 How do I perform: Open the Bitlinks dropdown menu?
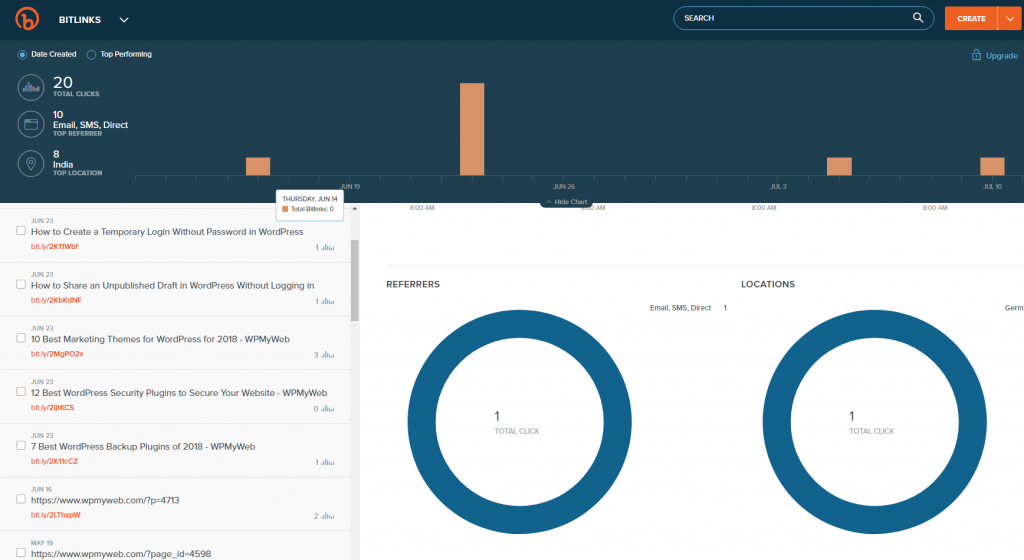[x=124, y=19]
